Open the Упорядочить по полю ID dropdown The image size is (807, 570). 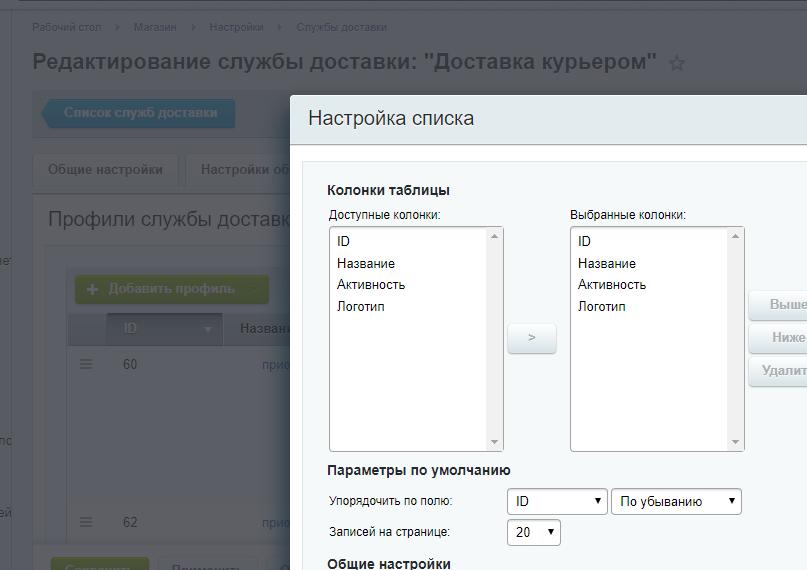point(557,502)
